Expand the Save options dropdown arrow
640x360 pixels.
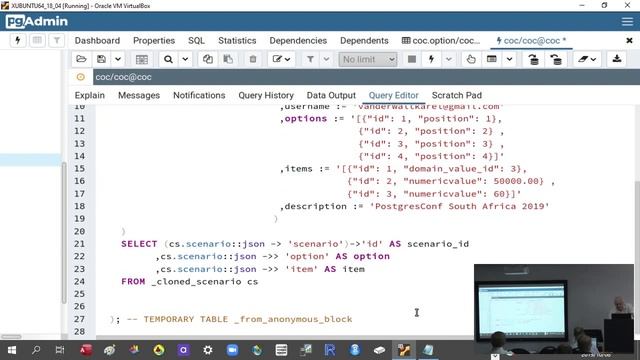pos(118,59)
